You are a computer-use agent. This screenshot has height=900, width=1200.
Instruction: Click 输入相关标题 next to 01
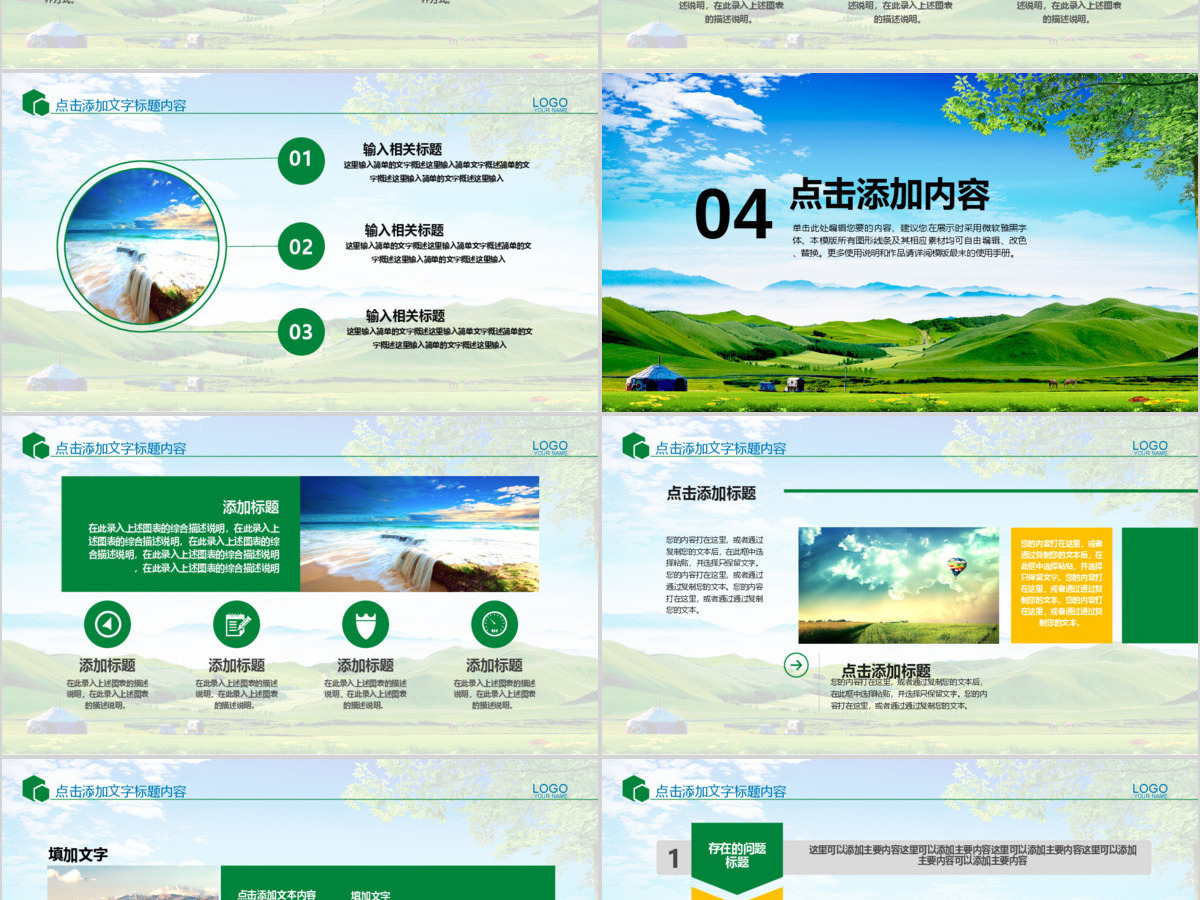point(403,149)
